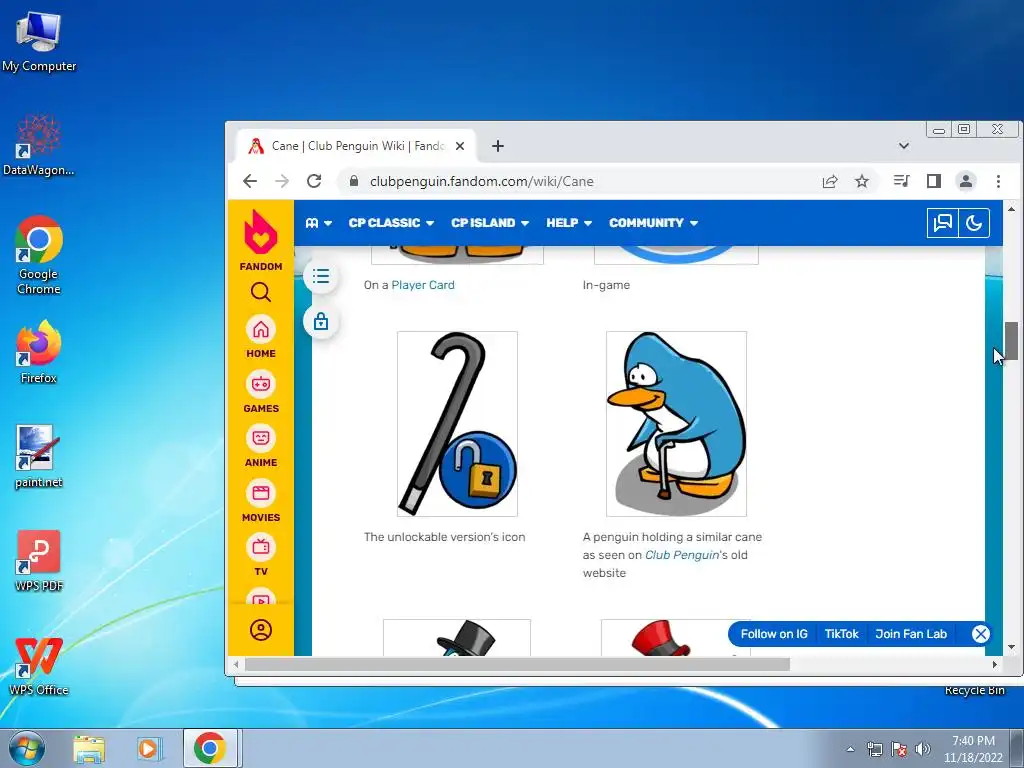
Task: Share this page from address bar icon
Action: point(830,181)
